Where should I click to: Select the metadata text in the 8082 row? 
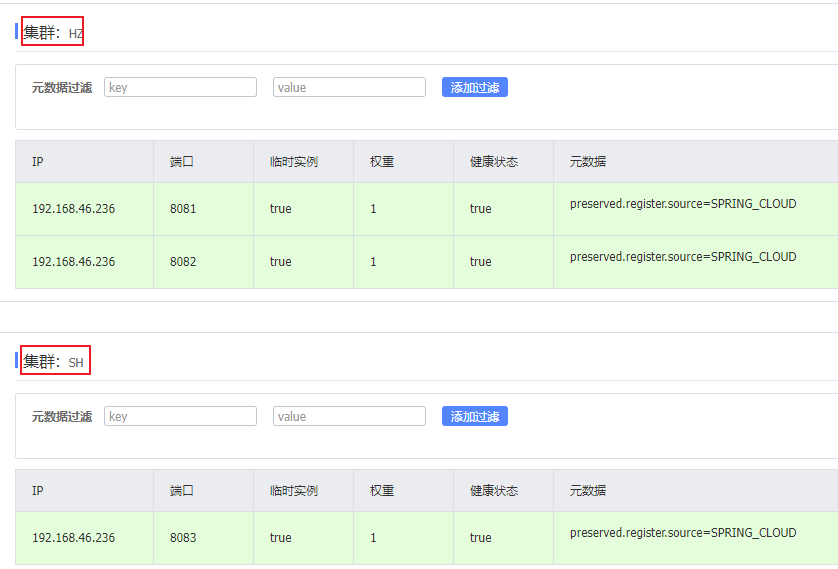[683, 257]
